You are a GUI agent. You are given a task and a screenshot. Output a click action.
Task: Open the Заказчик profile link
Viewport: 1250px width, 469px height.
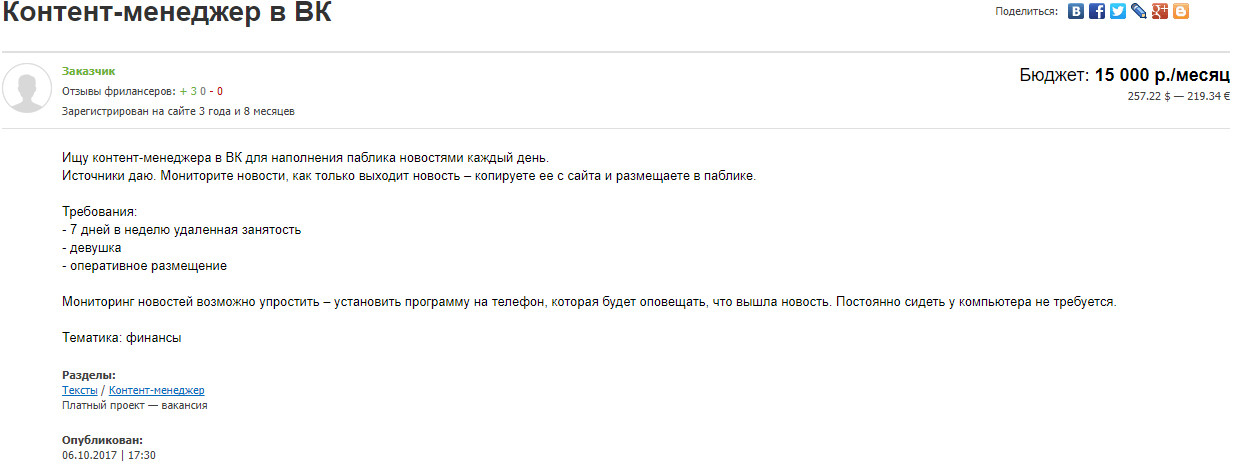tap(88, 71)
